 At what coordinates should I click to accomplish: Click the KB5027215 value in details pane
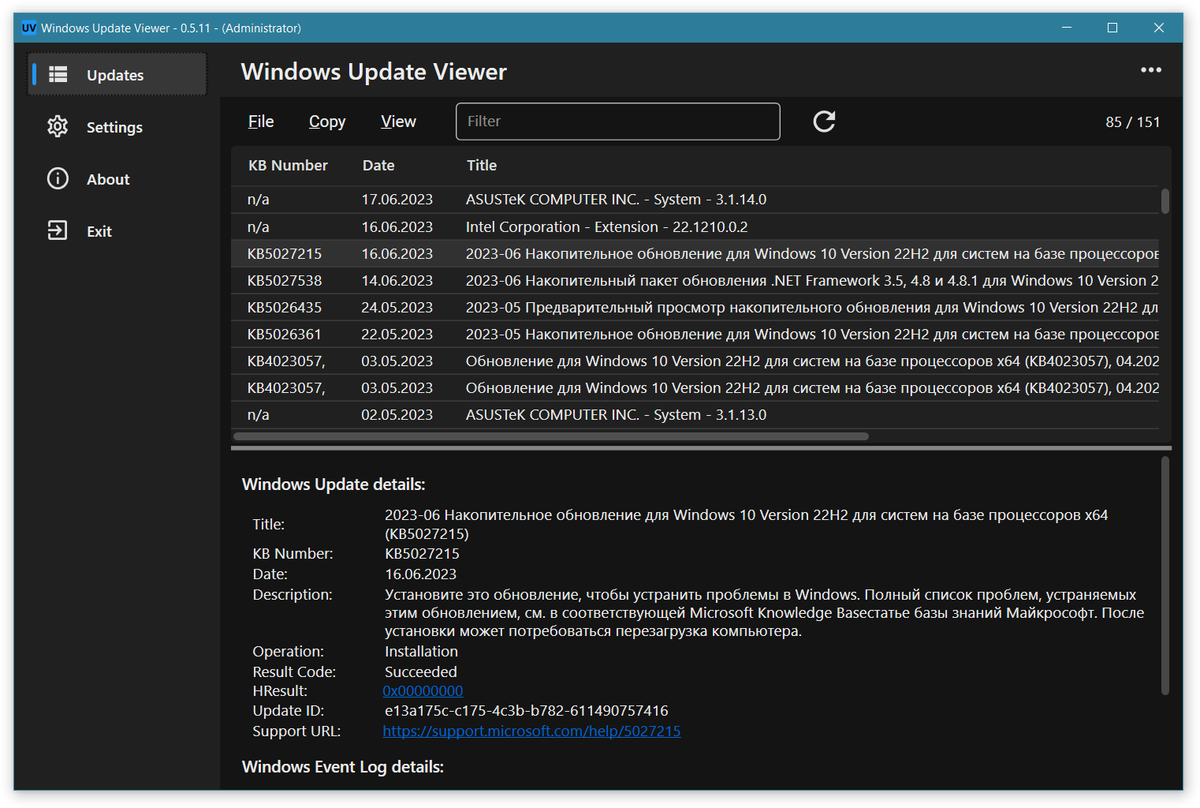coord(422,553)
